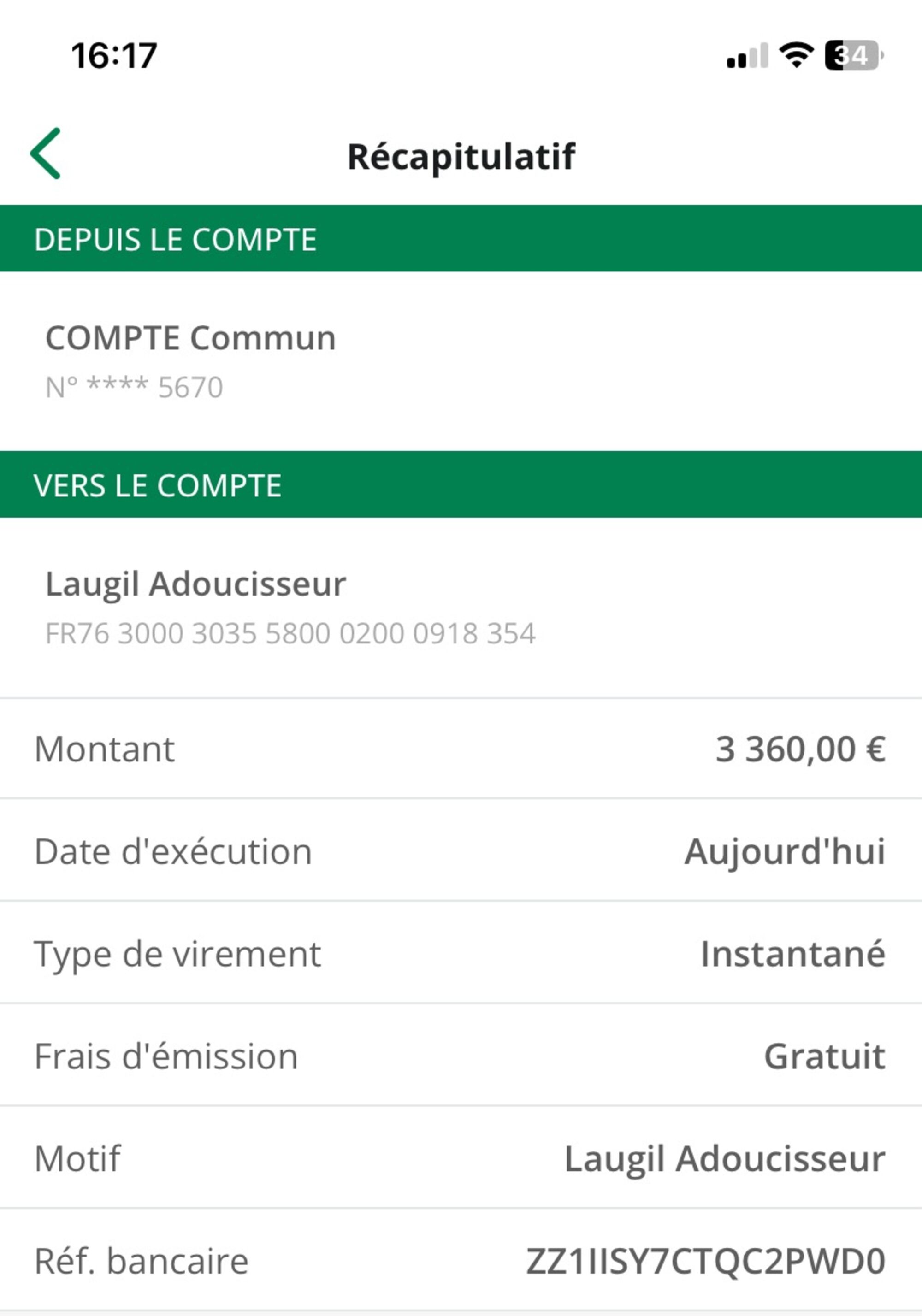Tap the Aujourd'hui execution date value
Image resolution: width=922 pixels, height=1316 pixels.
pyautogui.click(x=785, y=852)
